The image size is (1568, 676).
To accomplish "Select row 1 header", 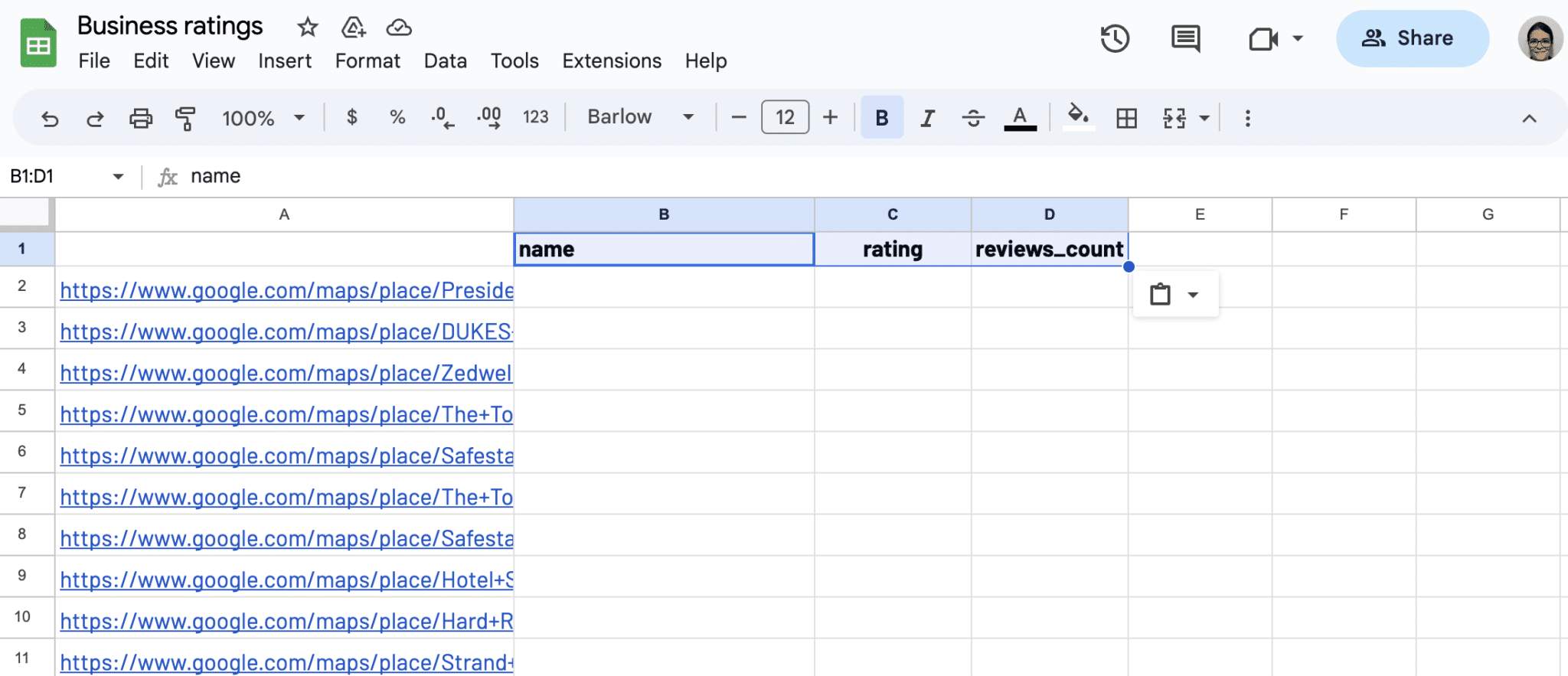I will click(x=27, y=249).
